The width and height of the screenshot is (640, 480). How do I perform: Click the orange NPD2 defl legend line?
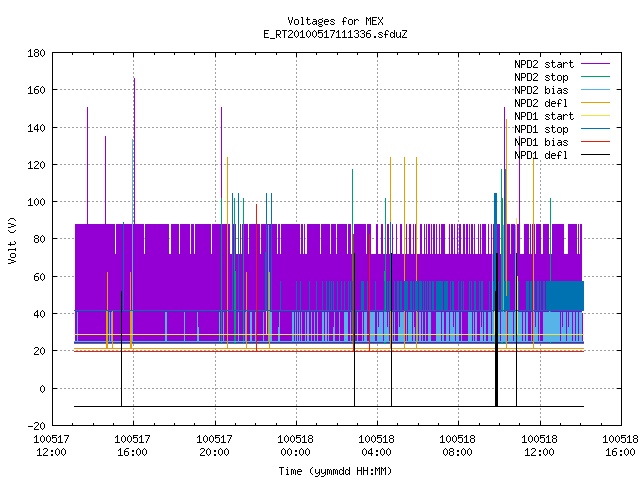595,102
